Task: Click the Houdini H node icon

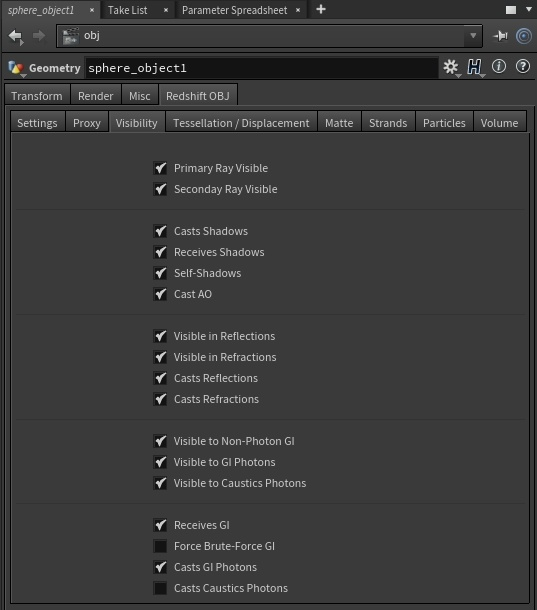Action: [x=475, y=67]
